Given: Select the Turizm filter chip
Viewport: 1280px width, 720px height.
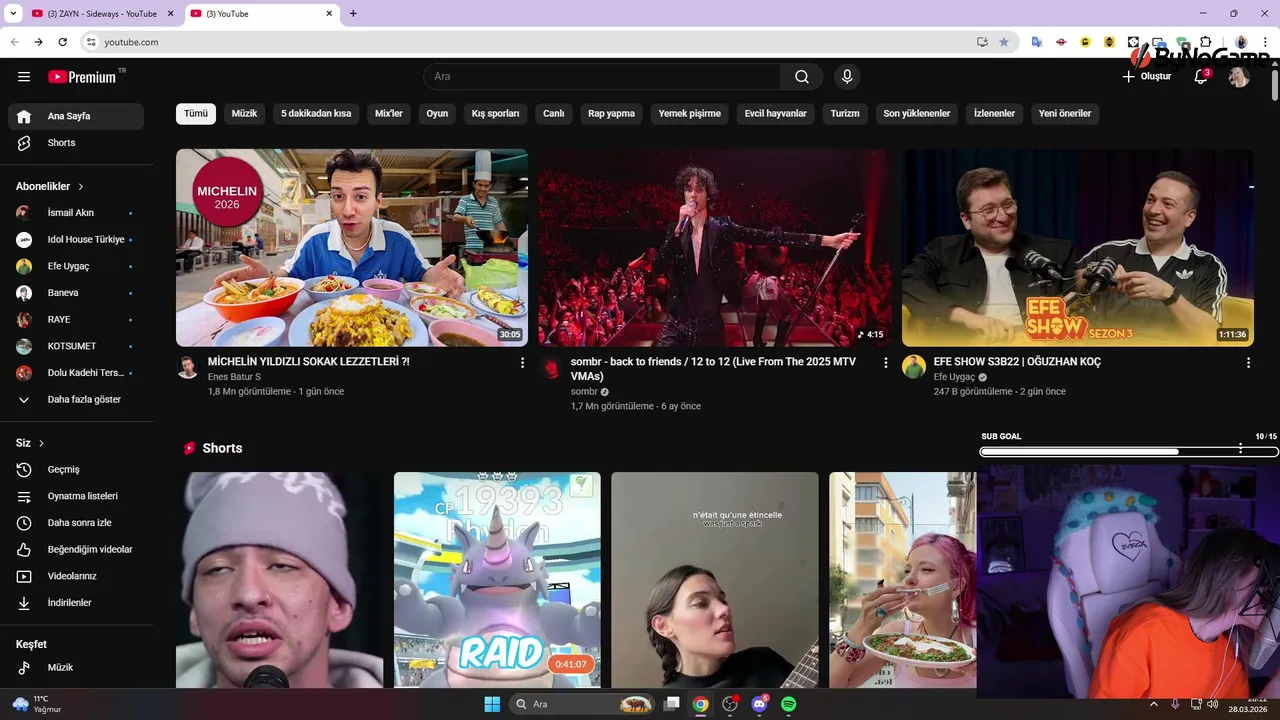Looking at the screenshot, I should [x=845, y=114].
